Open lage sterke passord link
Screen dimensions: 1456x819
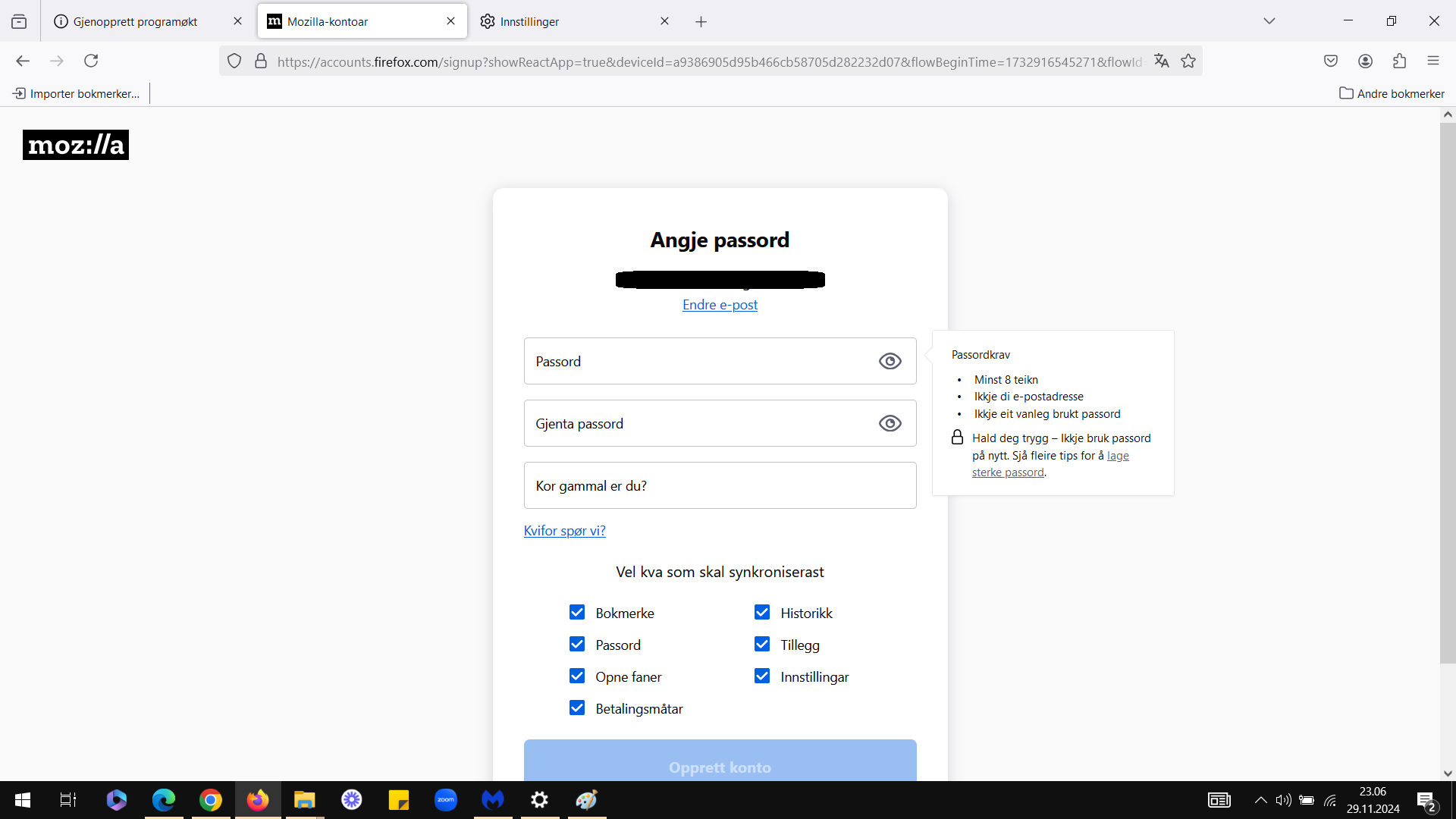click(1050, 464)
